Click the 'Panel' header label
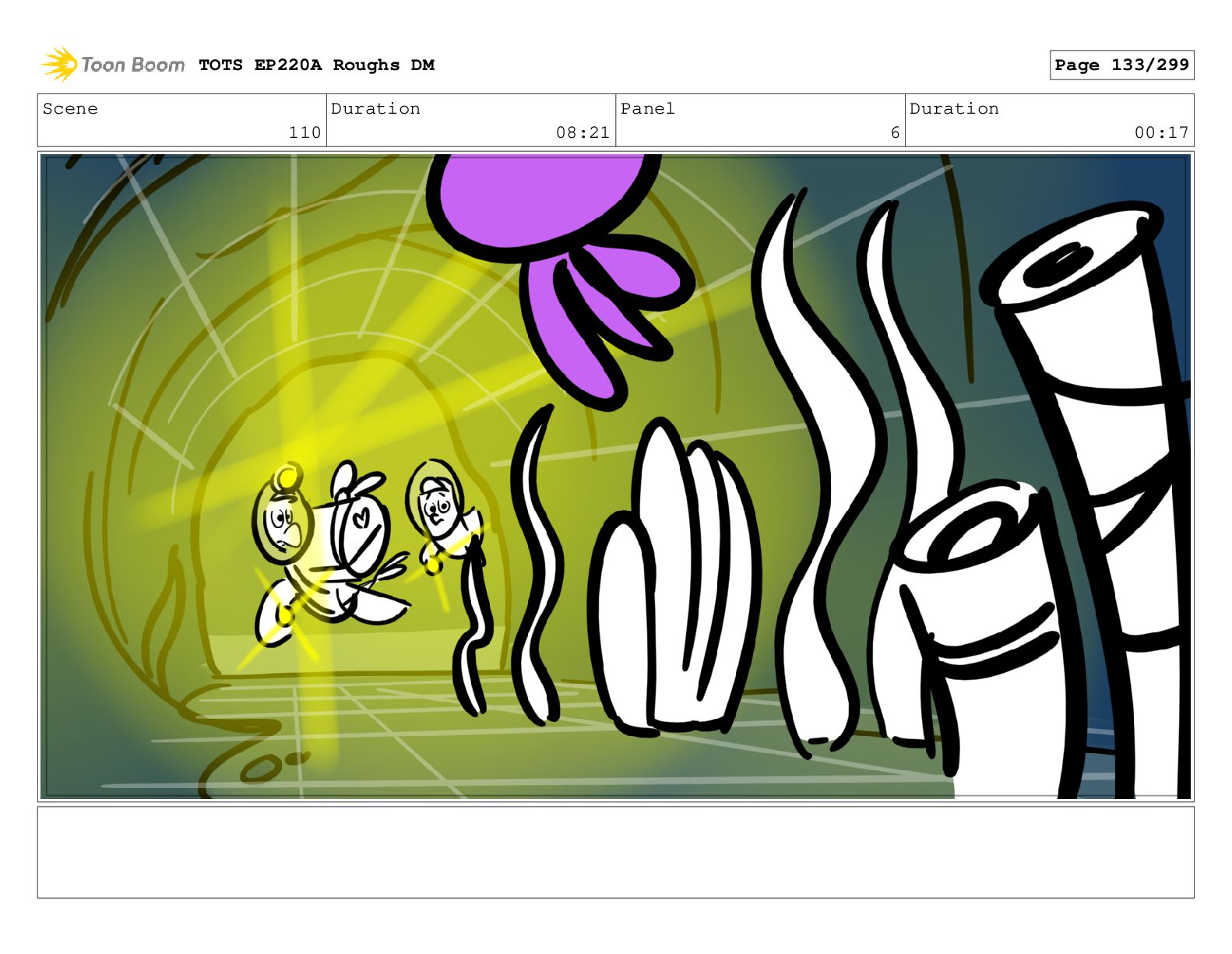 648,109
